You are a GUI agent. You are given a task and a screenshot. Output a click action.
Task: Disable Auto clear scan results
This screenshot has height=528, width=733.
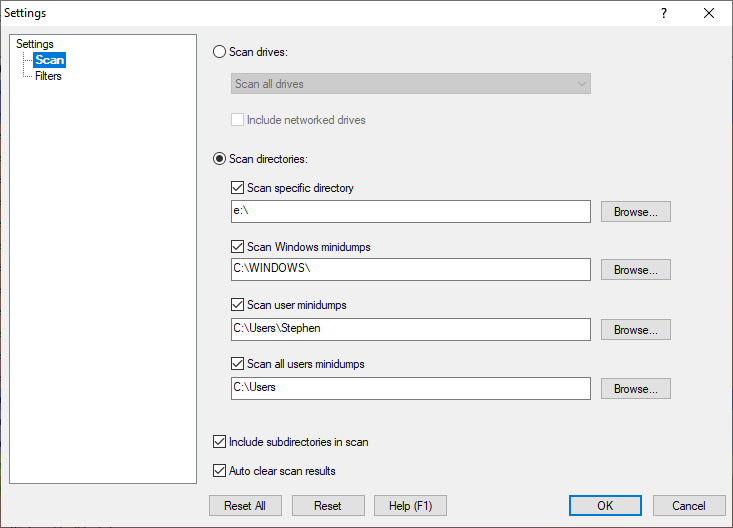point(220,471)
